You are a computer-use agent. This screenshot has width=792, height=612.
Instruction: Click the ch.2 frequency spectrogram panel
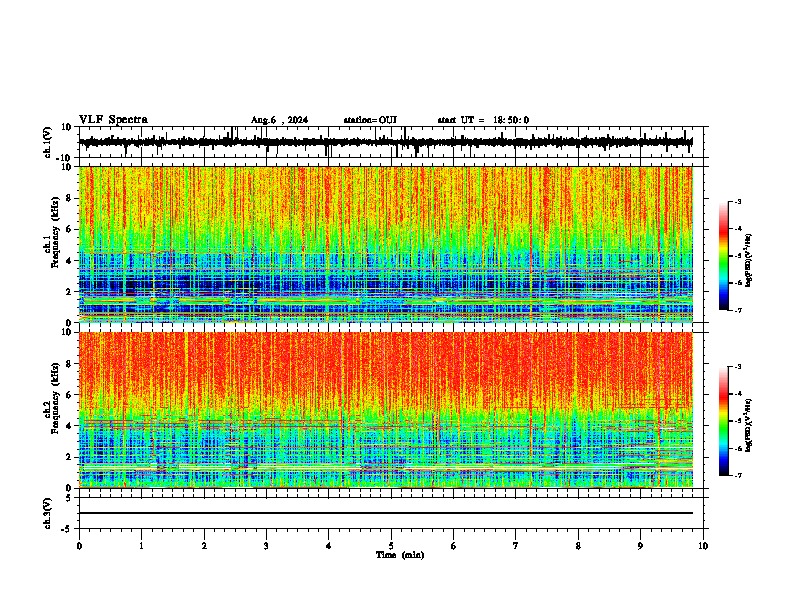pos(386,410)
